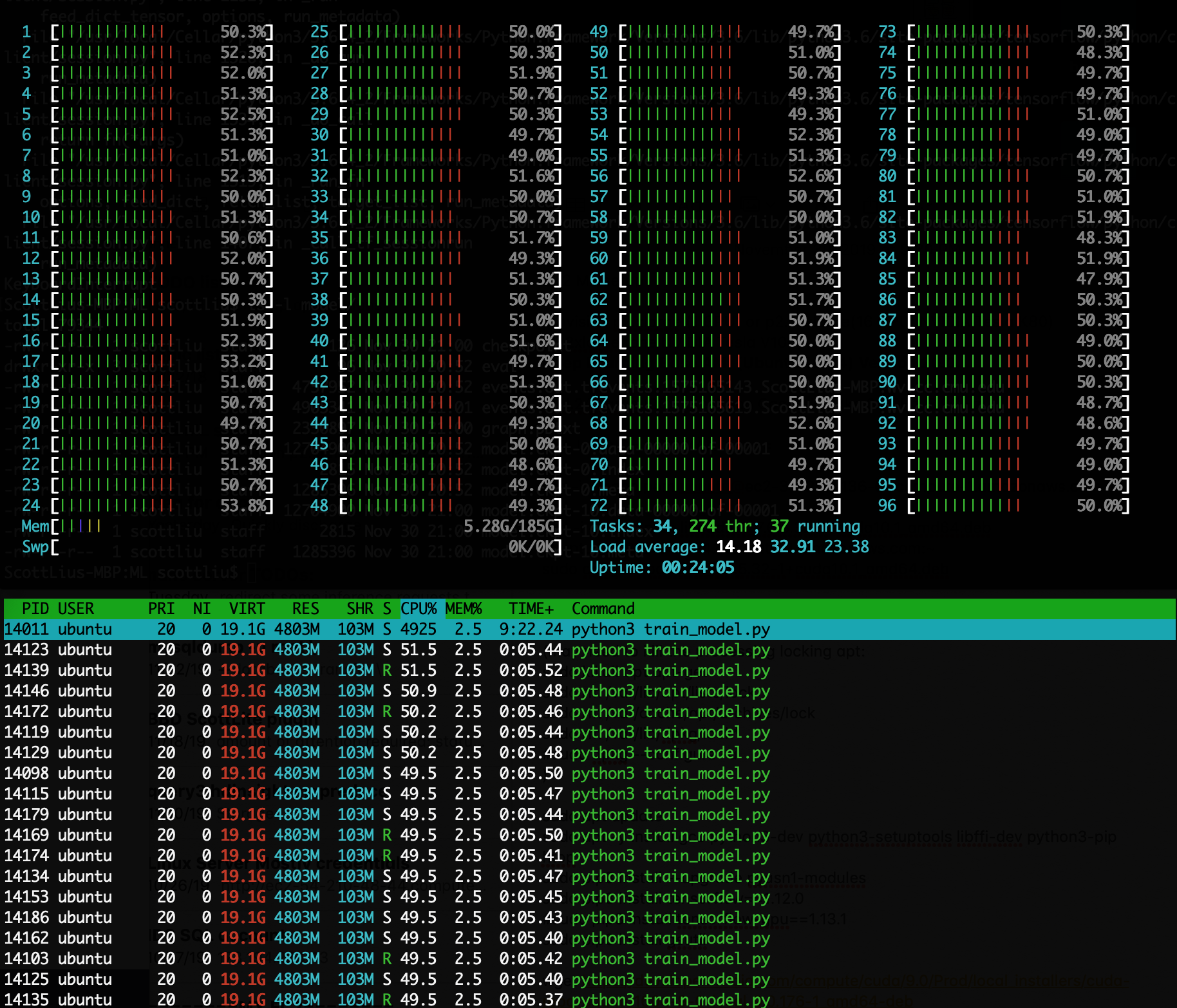Click the RES column header
Image resolution: width=1177 pixels, height=1008 pixels.
[305, 608]
